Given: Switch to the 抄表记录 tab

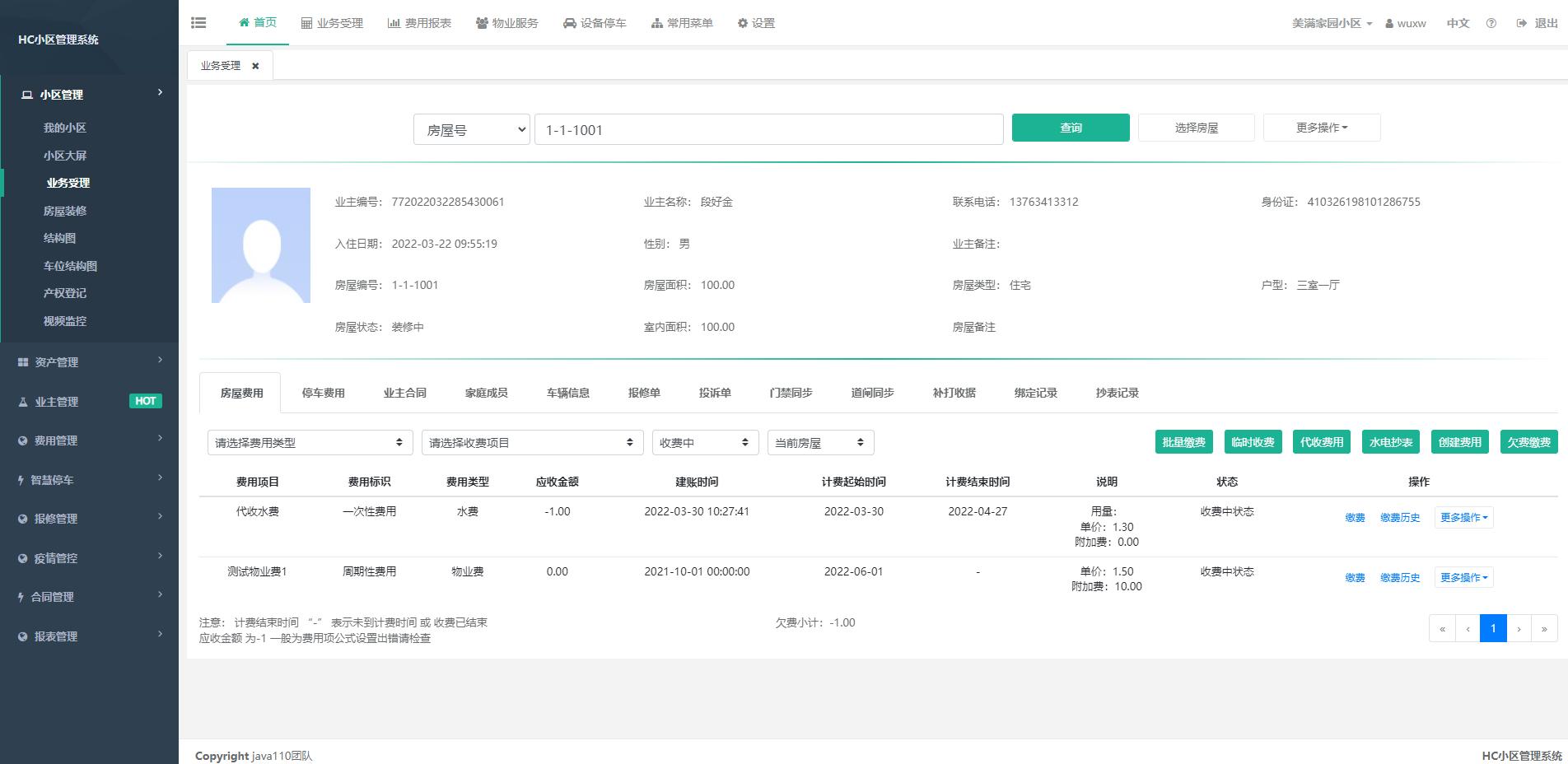Looking at the screenshot, I should pyautogui.click(x=1117, y=393).
